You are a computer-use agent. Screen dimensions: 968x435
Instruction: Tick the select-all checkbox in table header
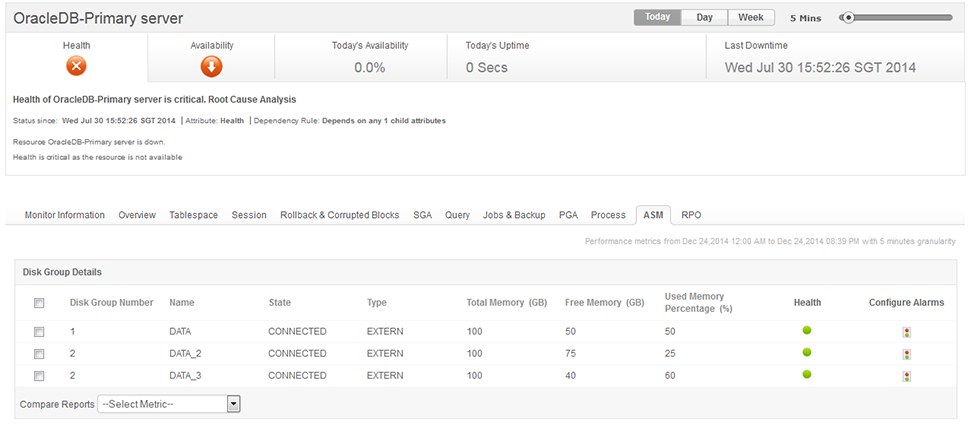pos(39,303)
